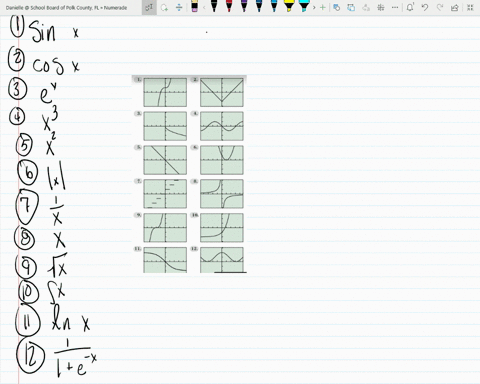The image size is (480, 384).
Task: Undo the last stroke
Action: point(425,7)
